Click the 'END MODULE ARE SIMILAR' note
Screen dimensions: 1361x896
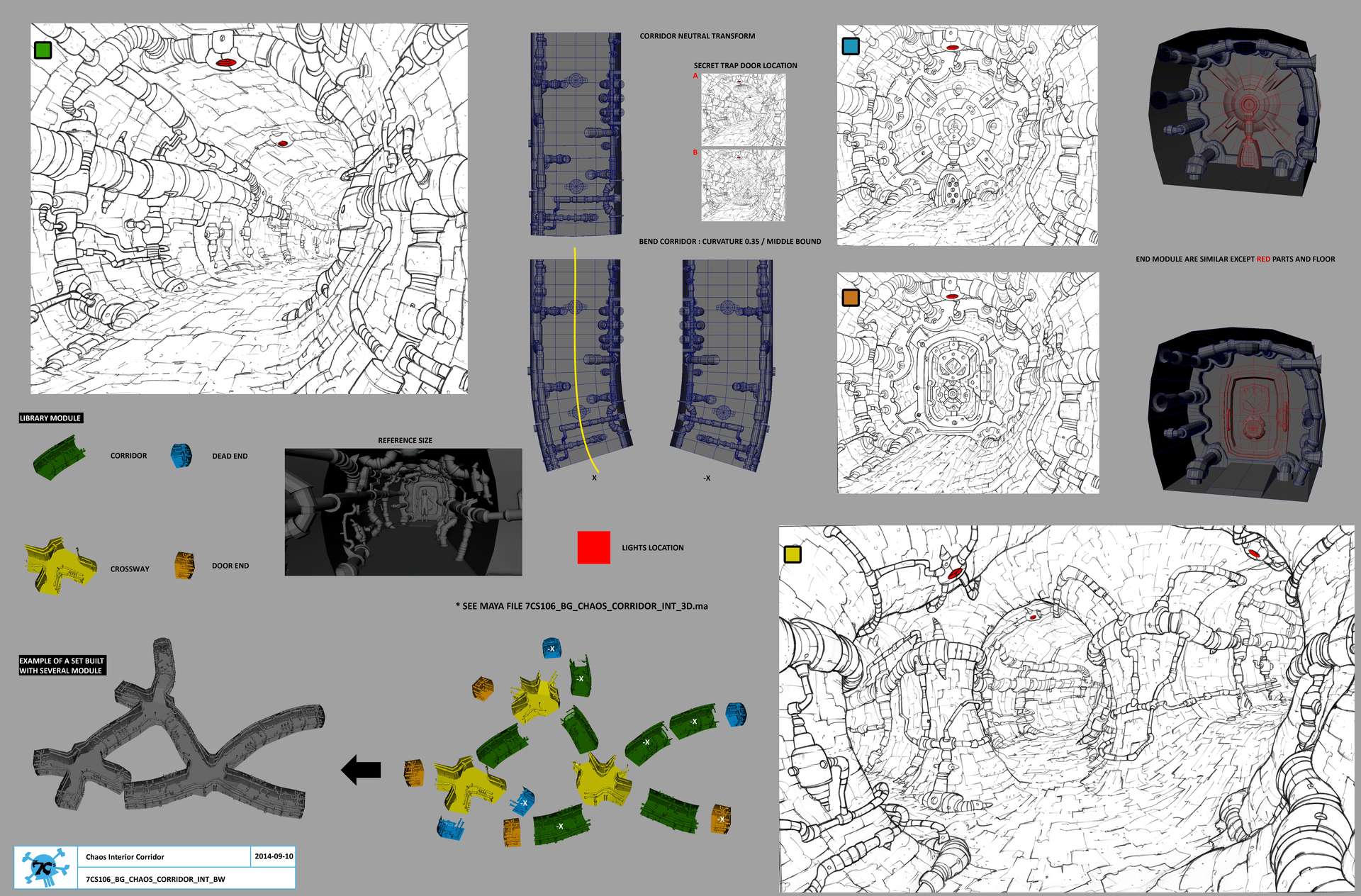[x=1235, y=259]
